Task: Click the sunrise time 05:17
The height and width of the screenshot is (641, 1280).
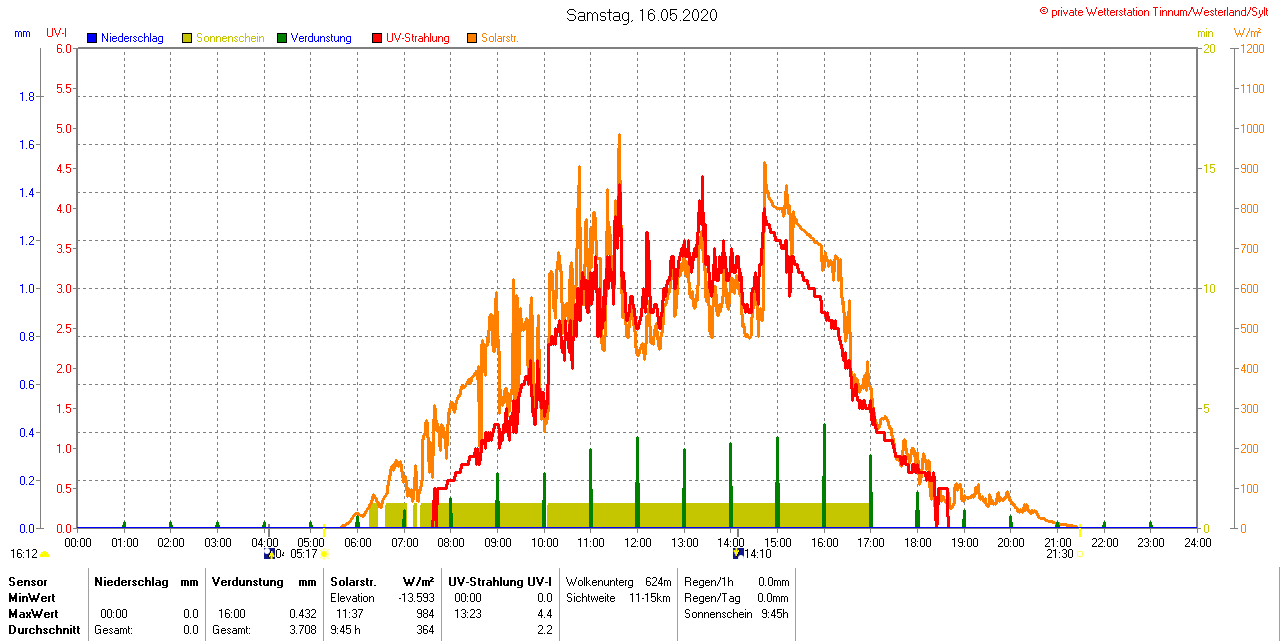Action: point(304,554)
